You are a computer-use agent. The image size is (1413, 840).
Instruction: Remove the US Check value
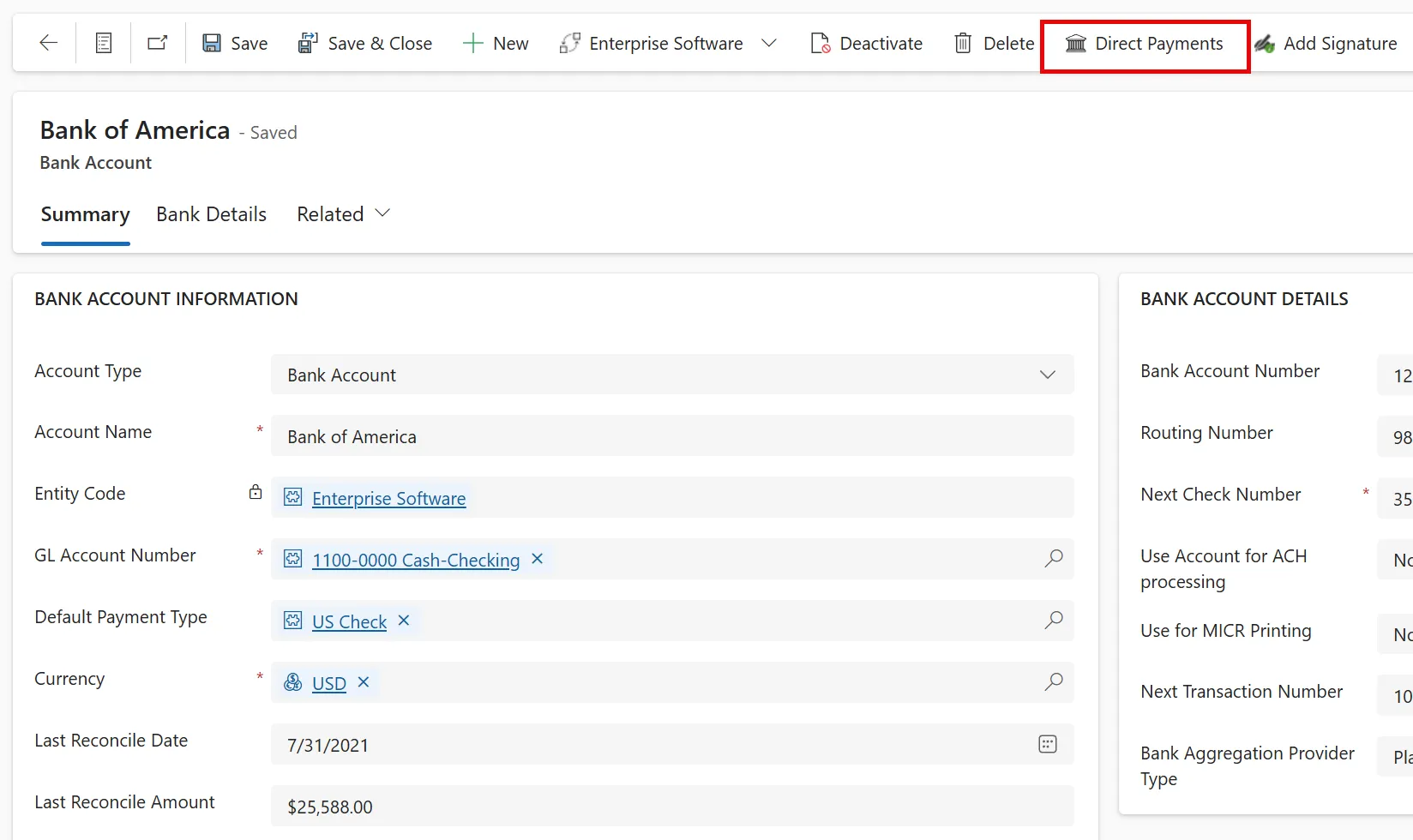click(404, 621)
